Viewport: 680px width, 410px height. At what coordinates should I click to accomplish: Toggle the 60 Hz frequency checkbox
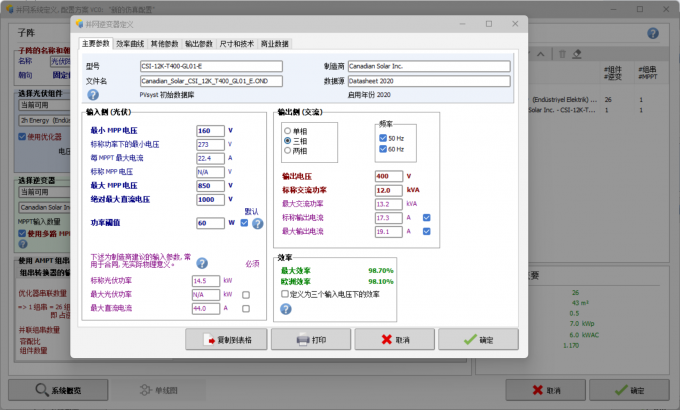pos(383,150)
